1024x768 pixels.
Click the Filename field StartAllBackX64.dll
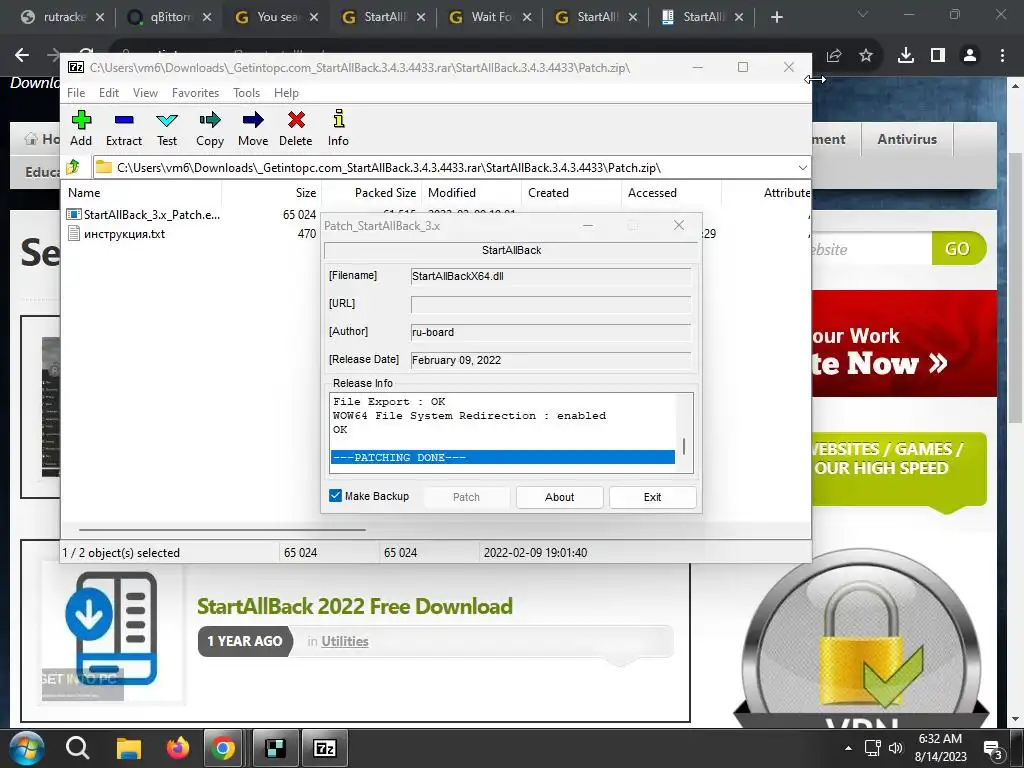click(x=551, y=276)
